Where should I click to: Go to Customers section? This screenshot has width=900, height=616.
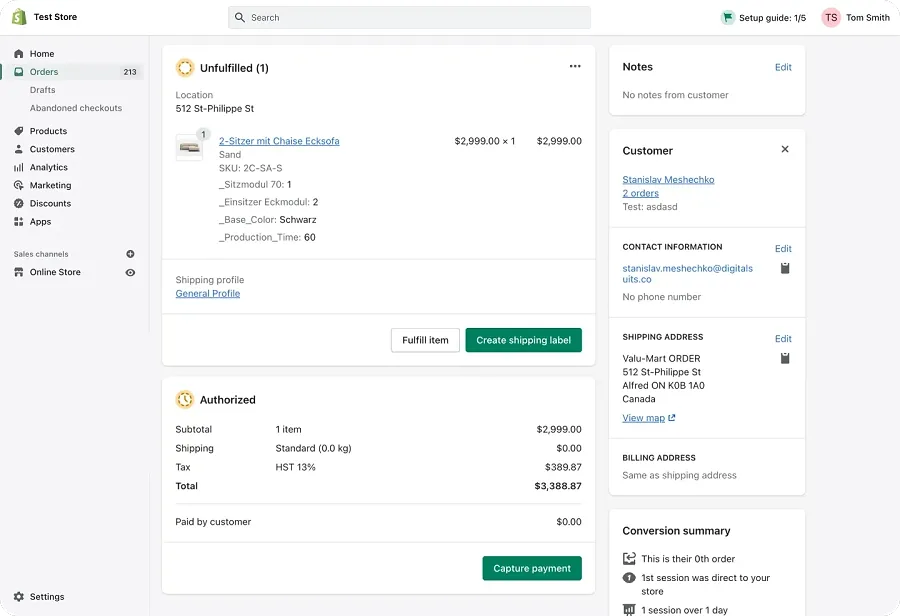coord(52,149)
